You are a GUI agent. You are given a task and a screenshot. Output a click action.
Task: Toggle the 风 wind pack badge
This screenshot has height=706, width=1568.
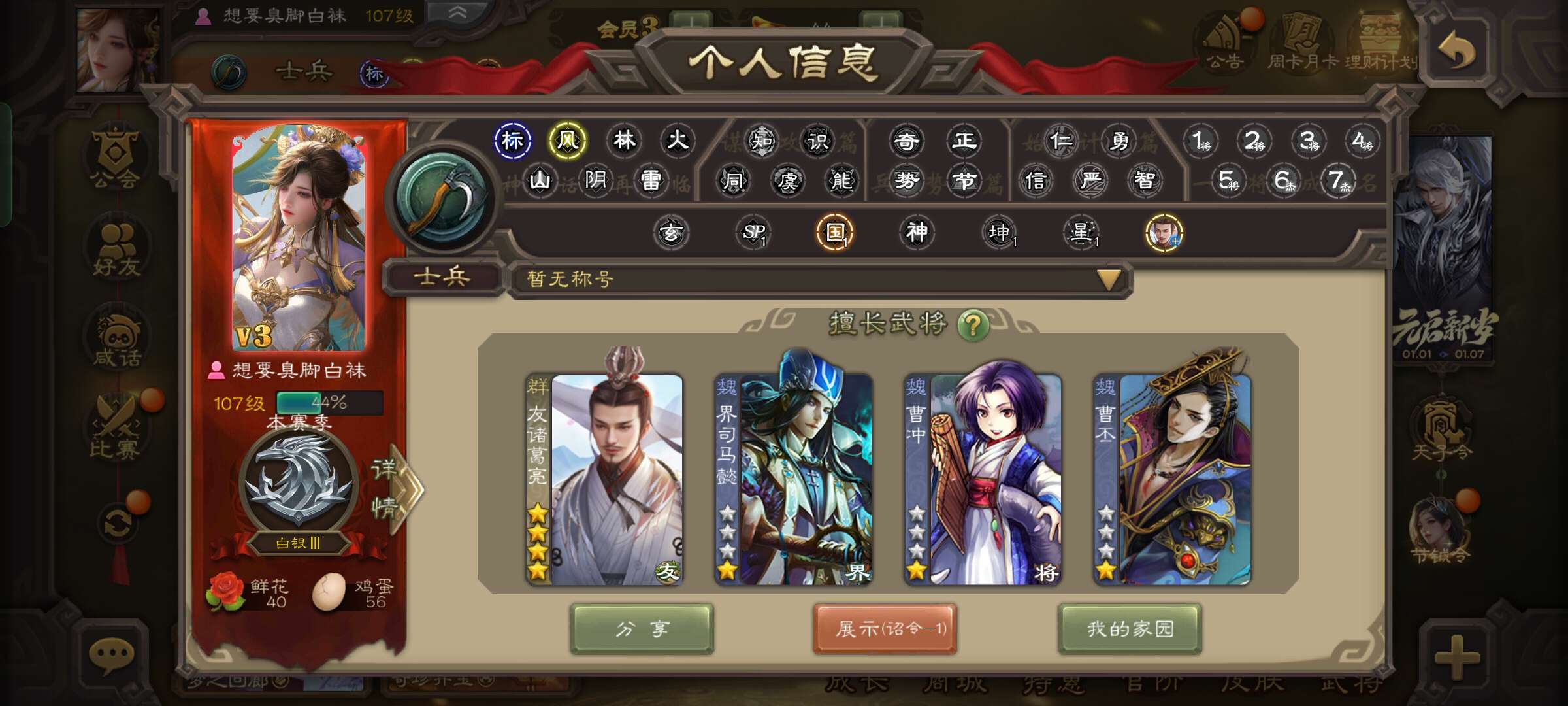click(568, 140)
